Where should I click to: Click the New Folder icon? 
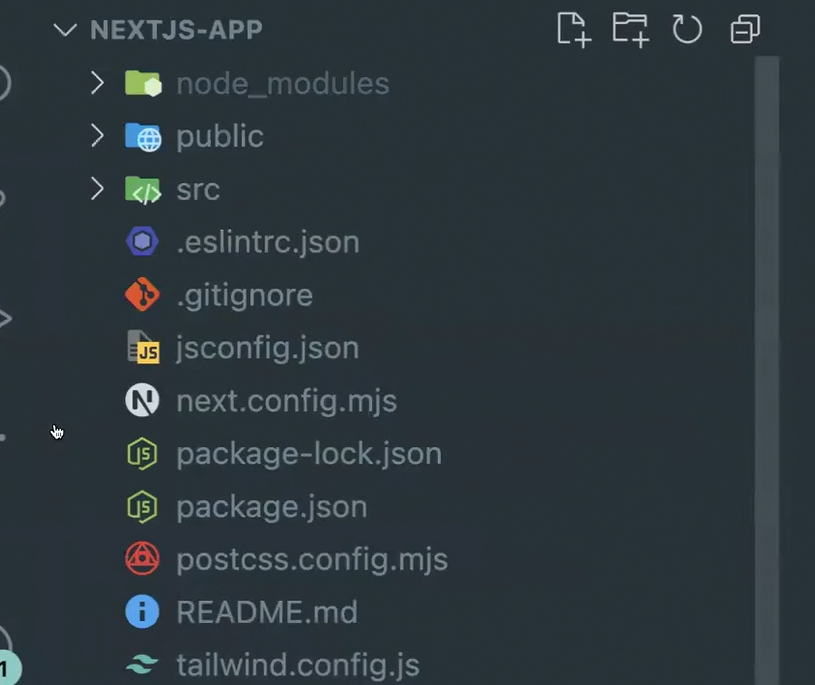(630, 30)
